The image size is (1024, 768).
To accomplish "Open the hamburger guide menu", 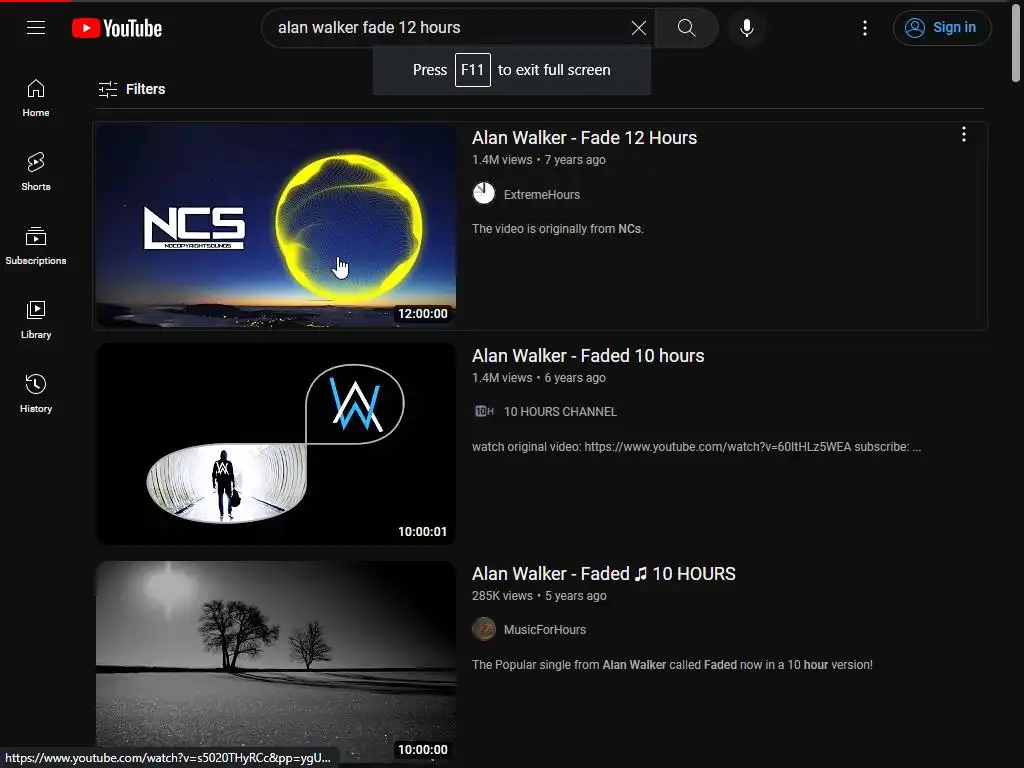I will click(x=36, y=27).
